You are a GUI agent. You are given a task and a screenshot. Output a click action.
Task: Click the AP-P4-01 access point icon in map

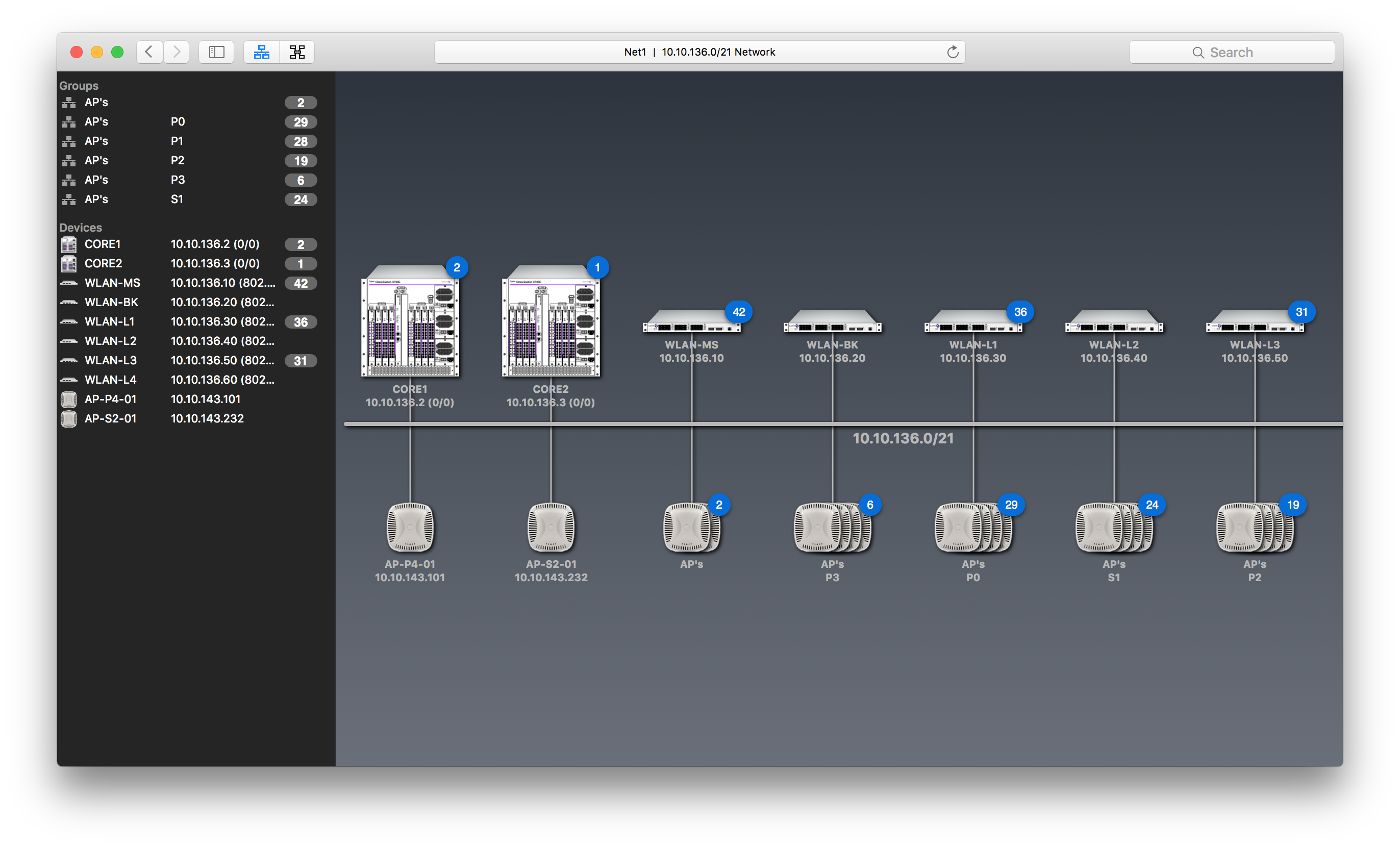point(410,527)
